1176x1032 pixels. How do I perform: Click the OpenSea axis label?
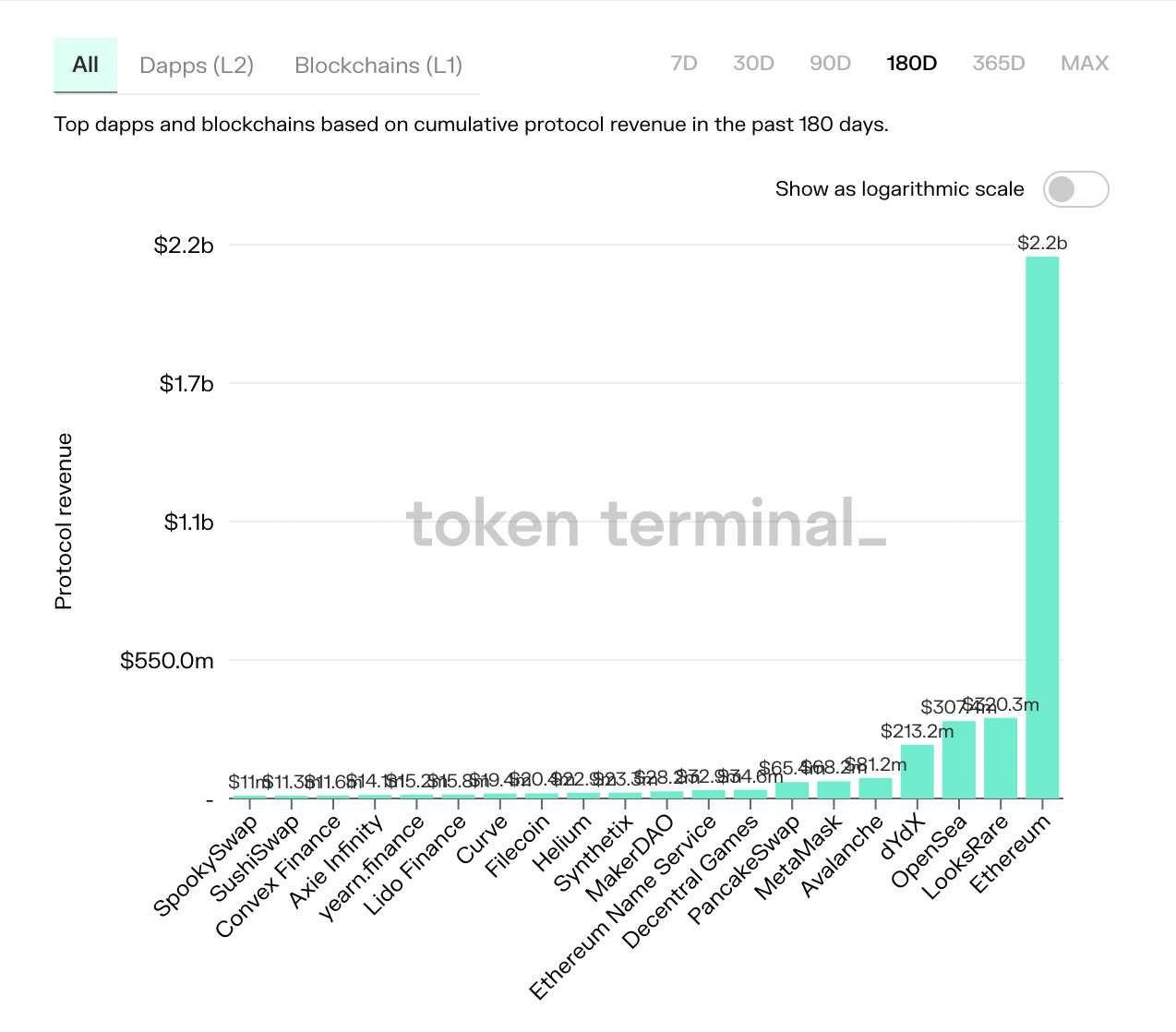point(929,852)
